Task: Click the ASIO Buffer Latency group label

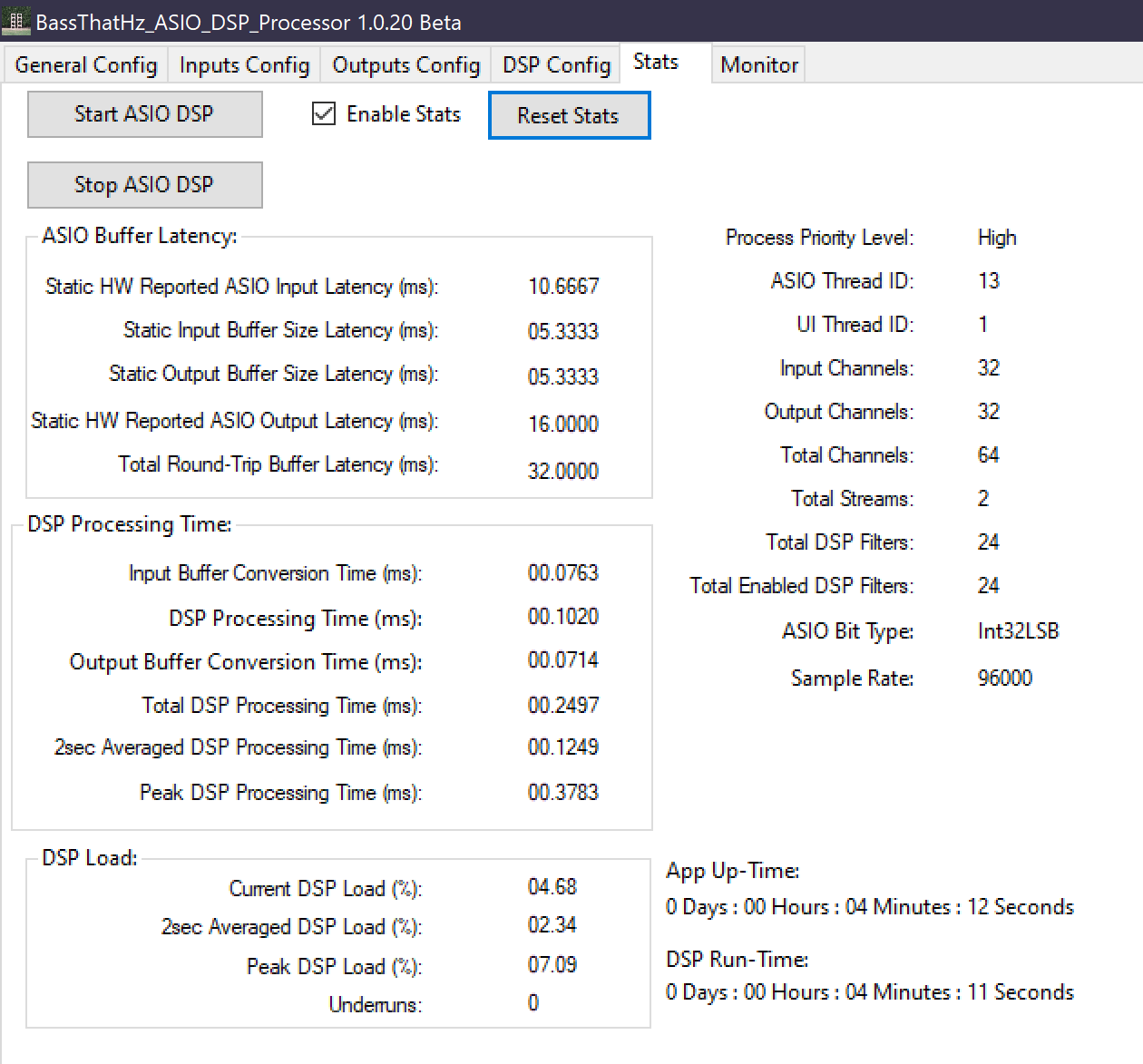Action: [x=140, y=236]
